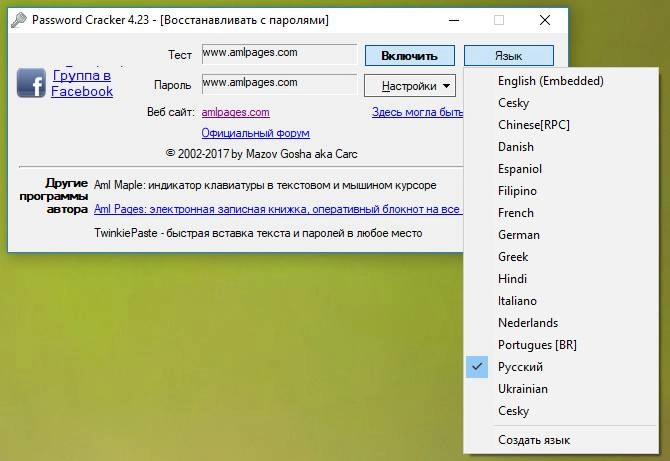Click the Password Cracker key icon in title bar
This screenshot has height=461, width=670.
click(18, 20)
